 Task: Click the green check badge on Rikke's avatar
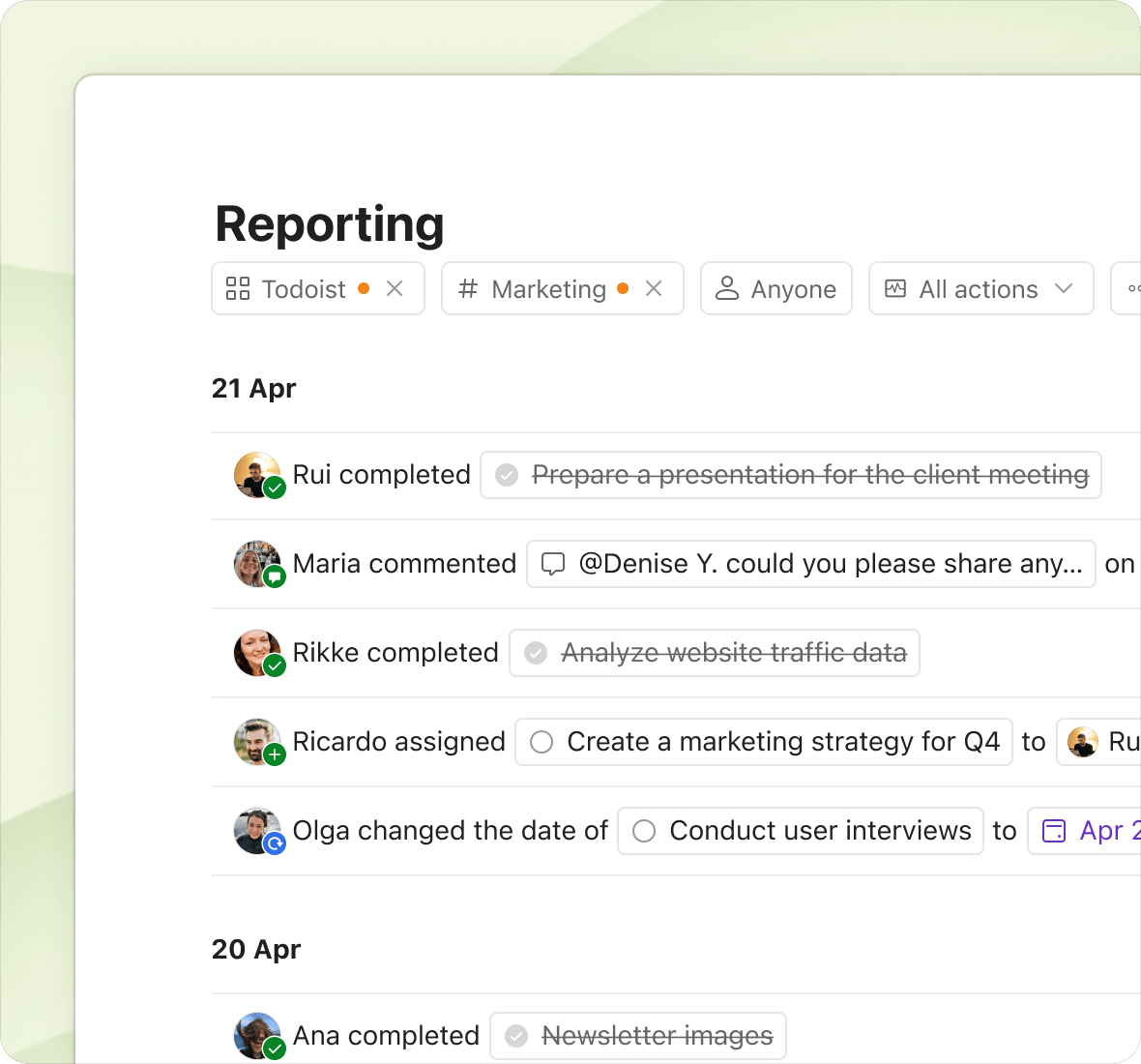pyautogui.click(x=275, y=665)
